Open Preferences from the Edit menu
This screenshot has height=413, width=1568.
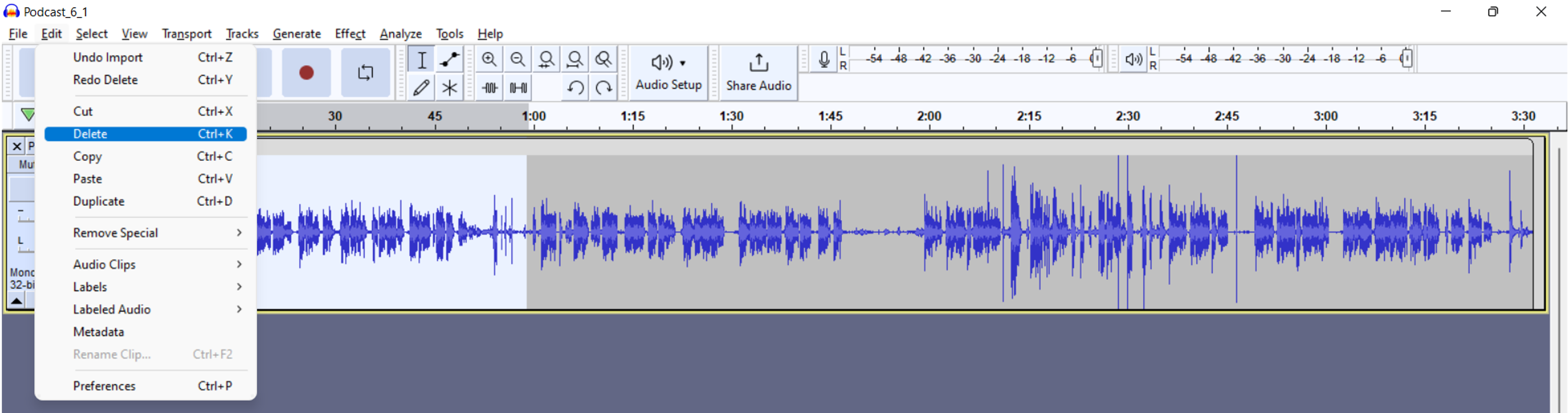coord(146,386)
